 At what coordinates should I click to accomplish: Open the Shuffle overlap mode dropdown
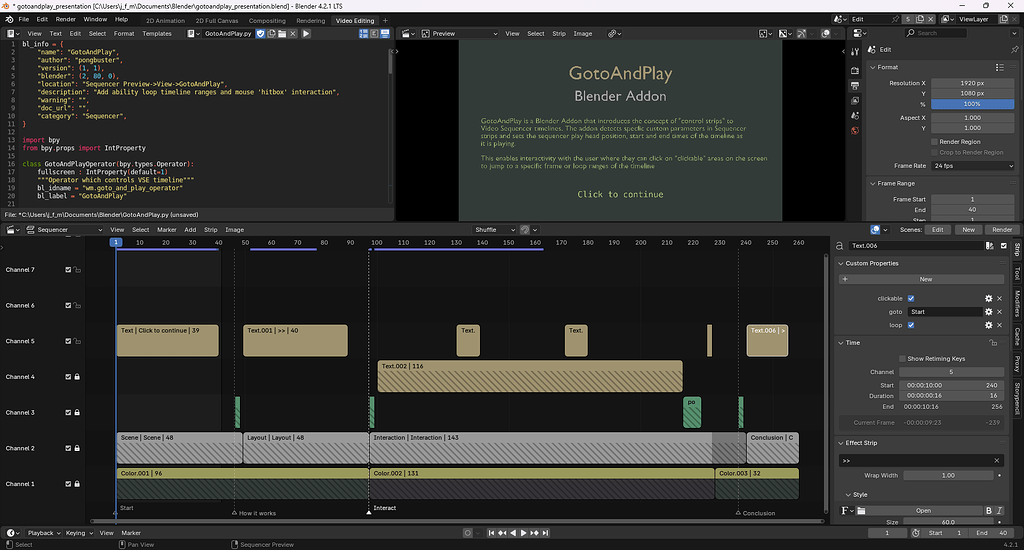[494, 230]
